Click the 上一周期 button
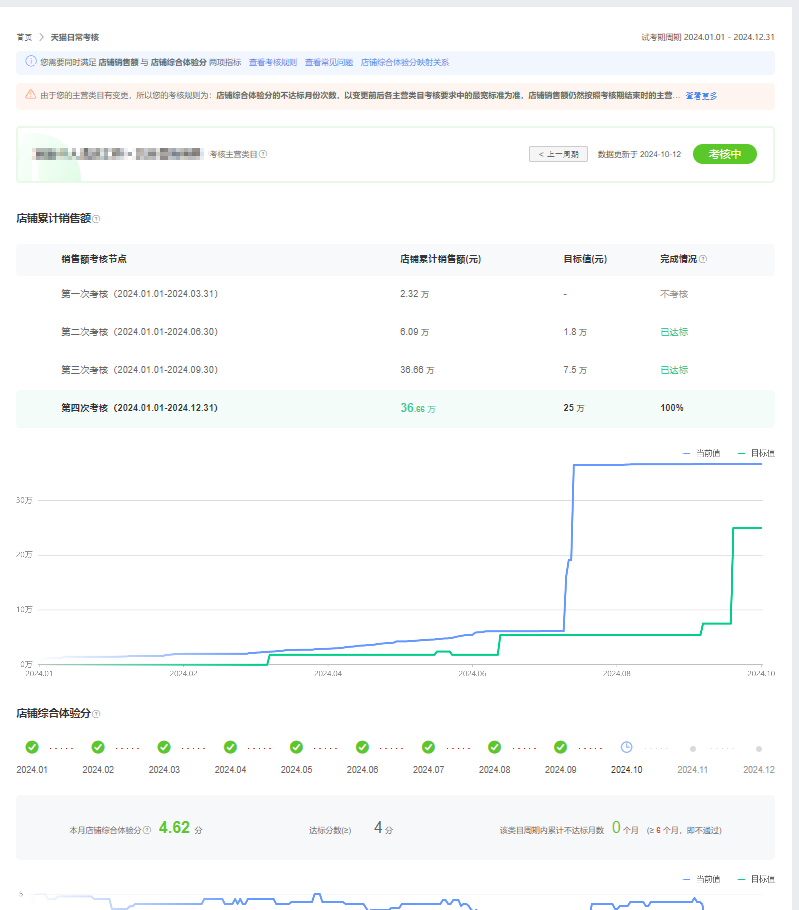 (558, 155)
